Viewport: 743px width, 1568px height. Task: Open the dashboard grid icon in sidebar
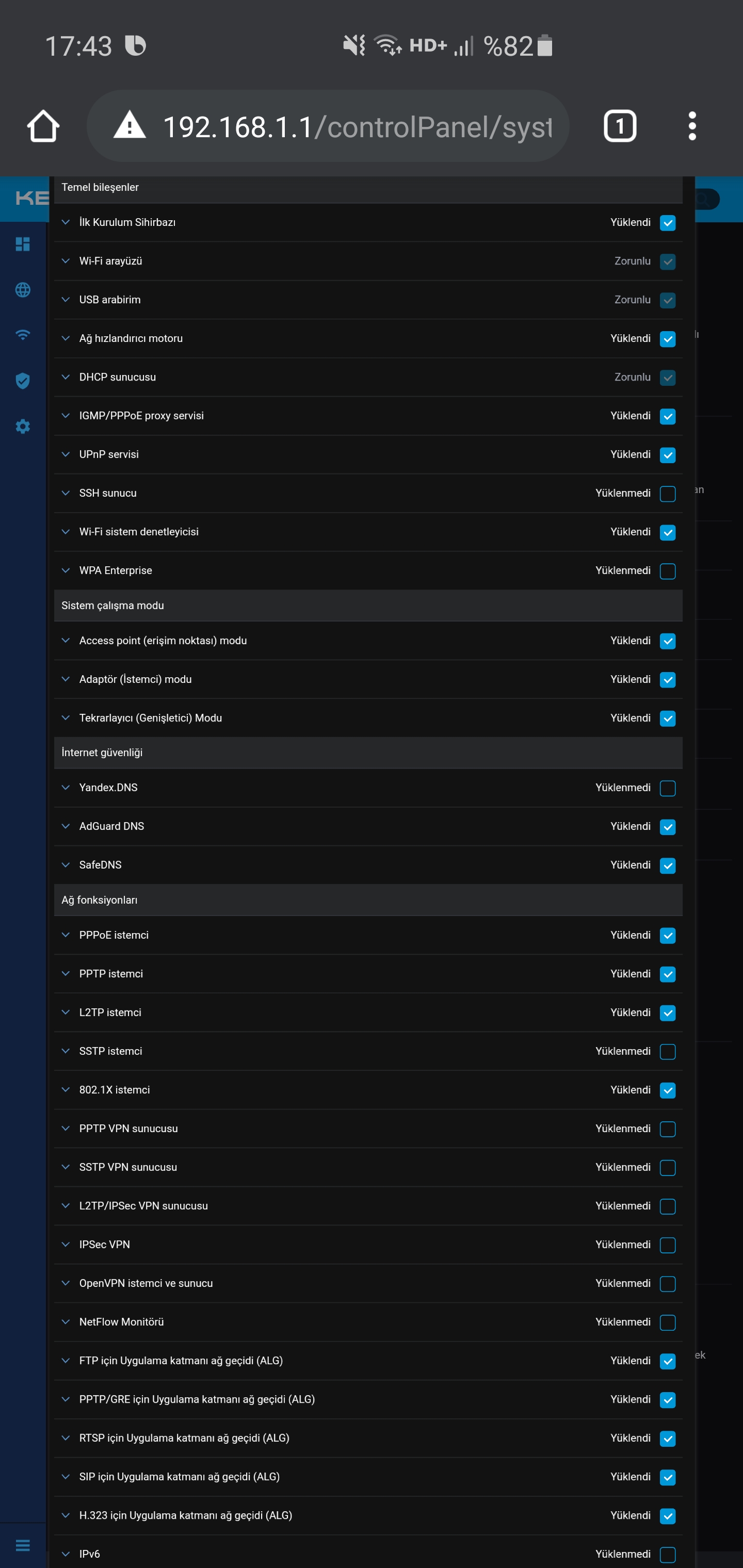click(x=23, y=244)
